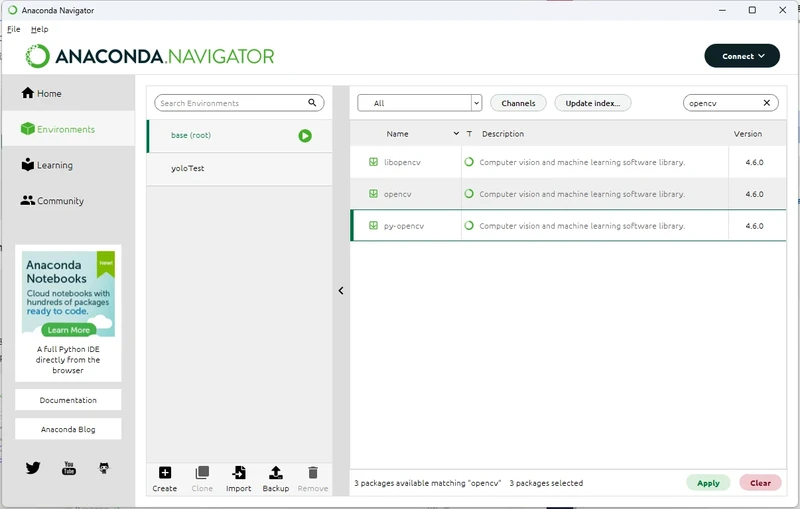Toggle the opencv package checkbox

(x=373, y=194)
